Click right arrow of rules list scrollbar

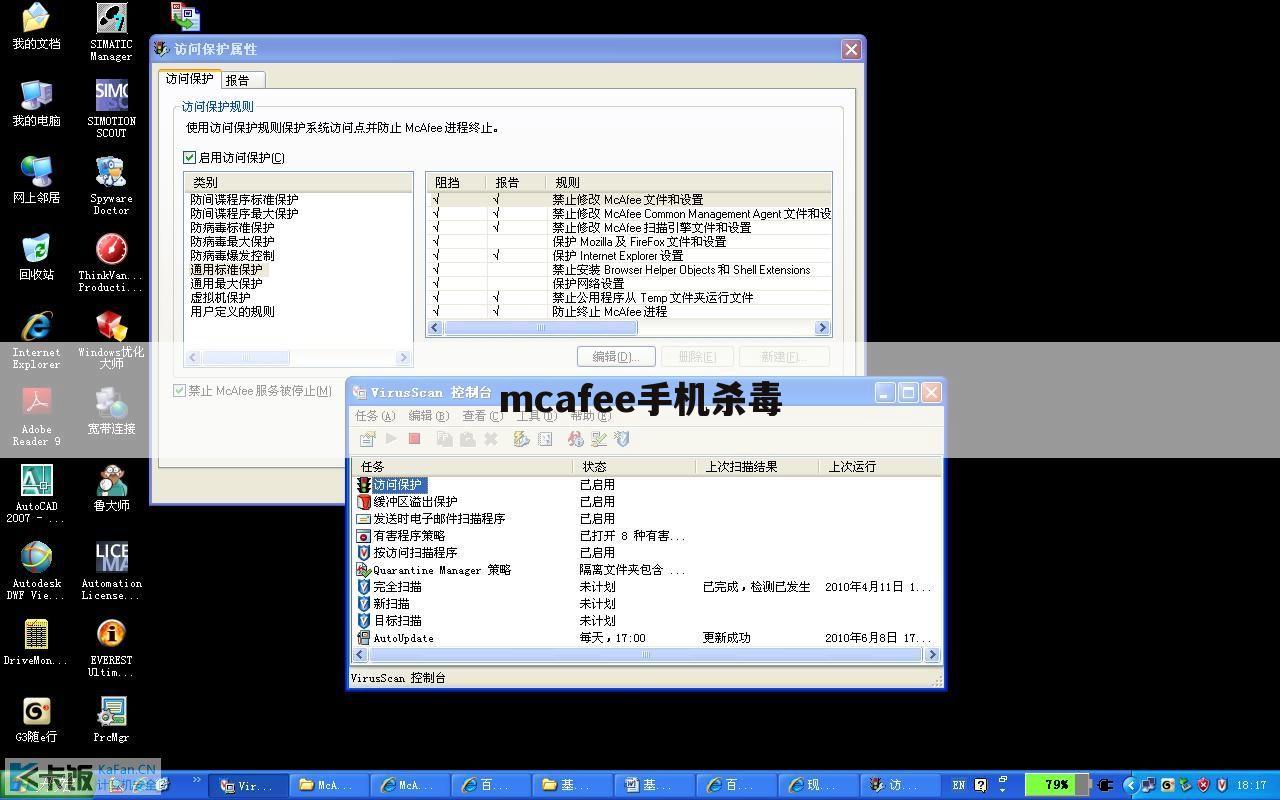pyautogui.click(x=823, y=328)
